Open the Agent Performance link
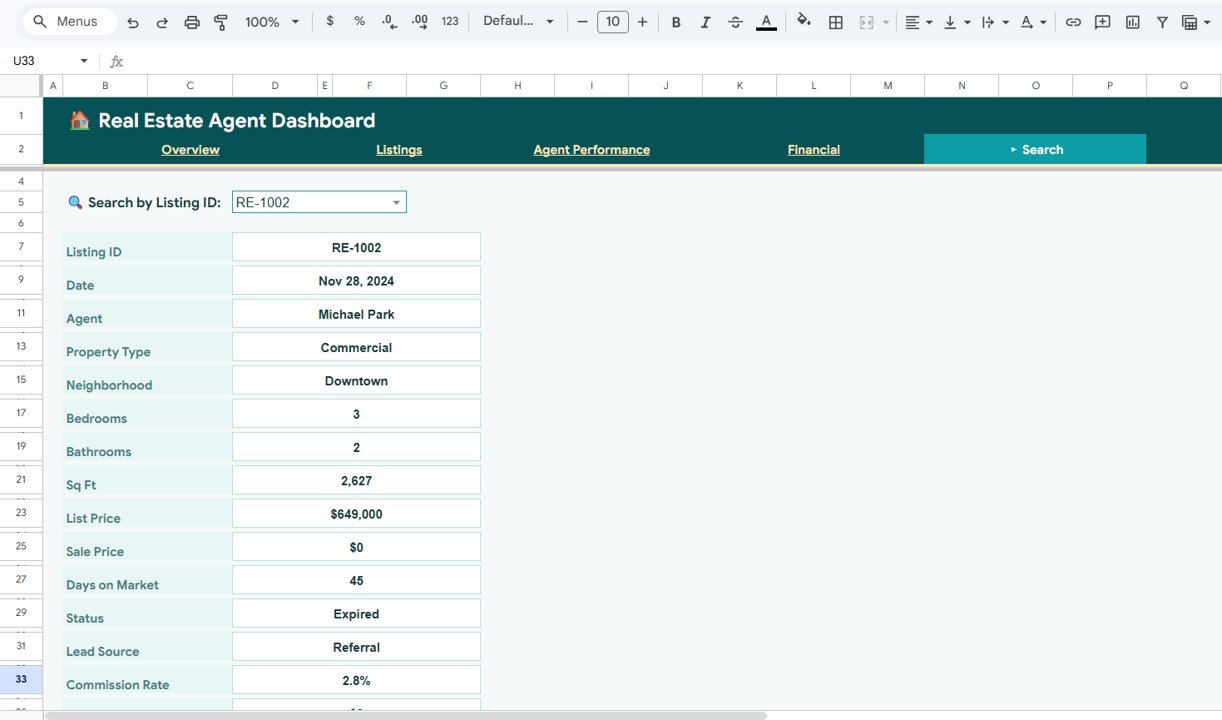This screenshot has height=720, width=1222. coord(591,149)
